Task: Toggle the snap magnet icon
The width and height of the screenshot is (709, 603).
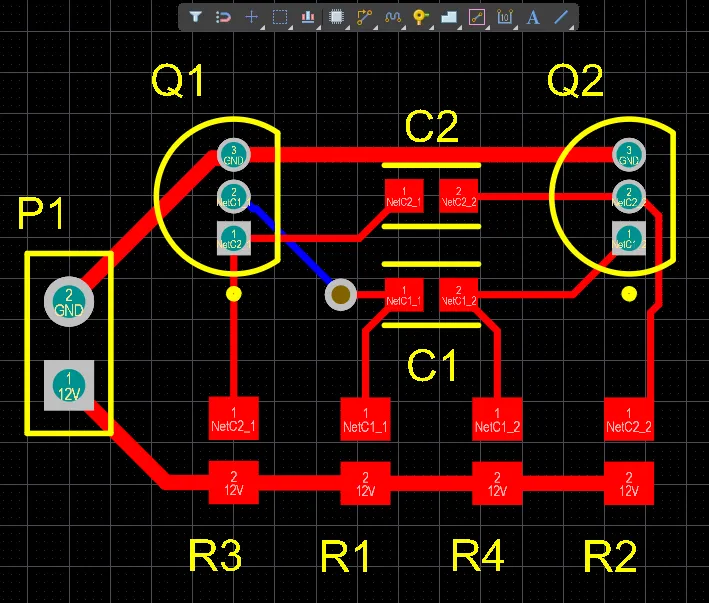Action: (223, 17)
